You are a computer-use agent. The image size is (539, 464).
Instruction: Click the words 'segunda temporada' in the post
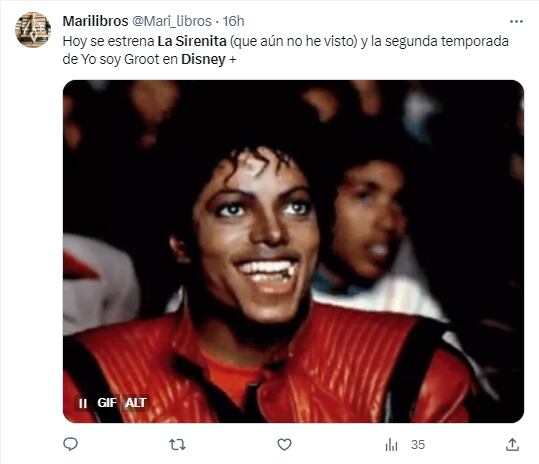tap(447, 41)
